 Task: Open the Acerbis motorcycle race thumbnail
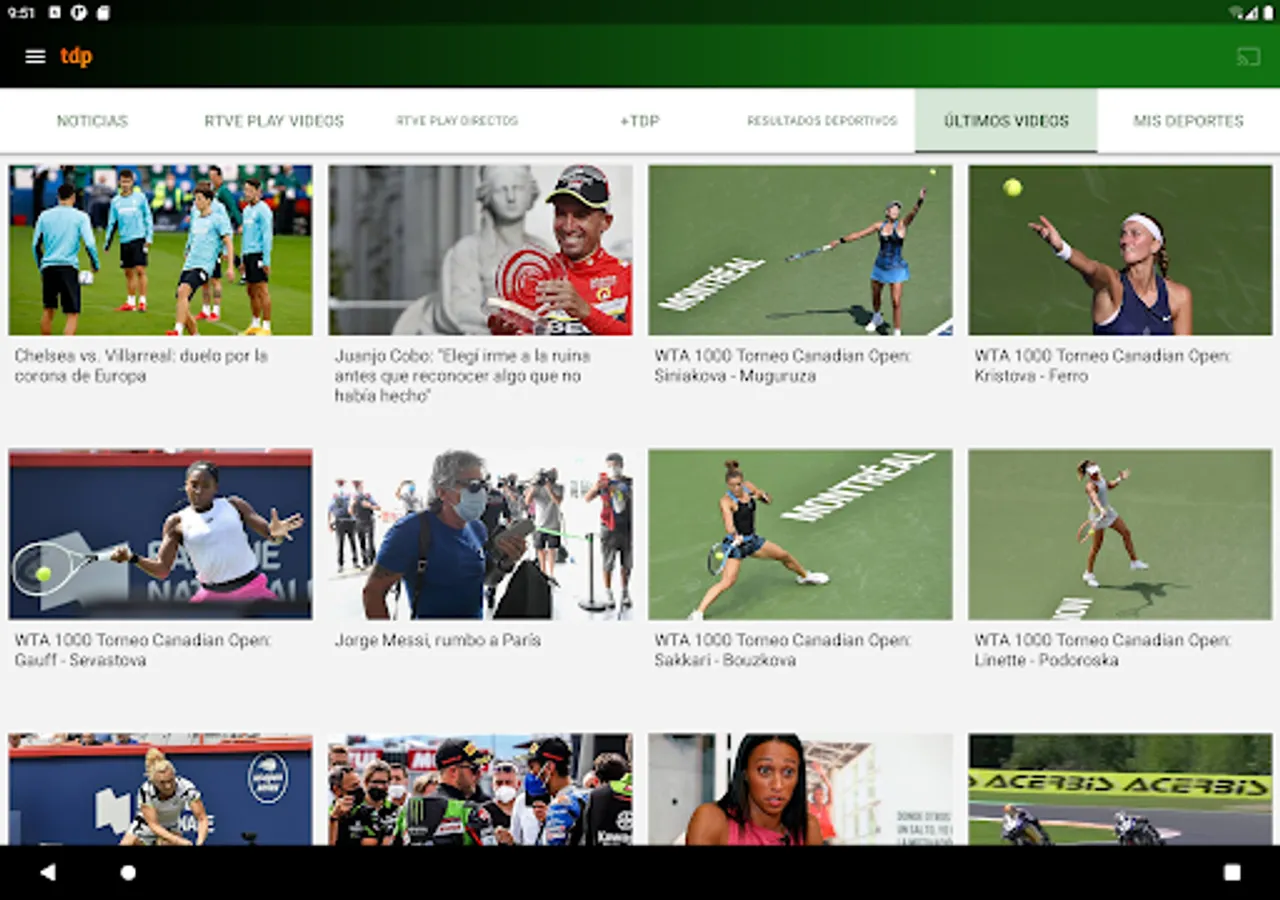(1120, 789)
